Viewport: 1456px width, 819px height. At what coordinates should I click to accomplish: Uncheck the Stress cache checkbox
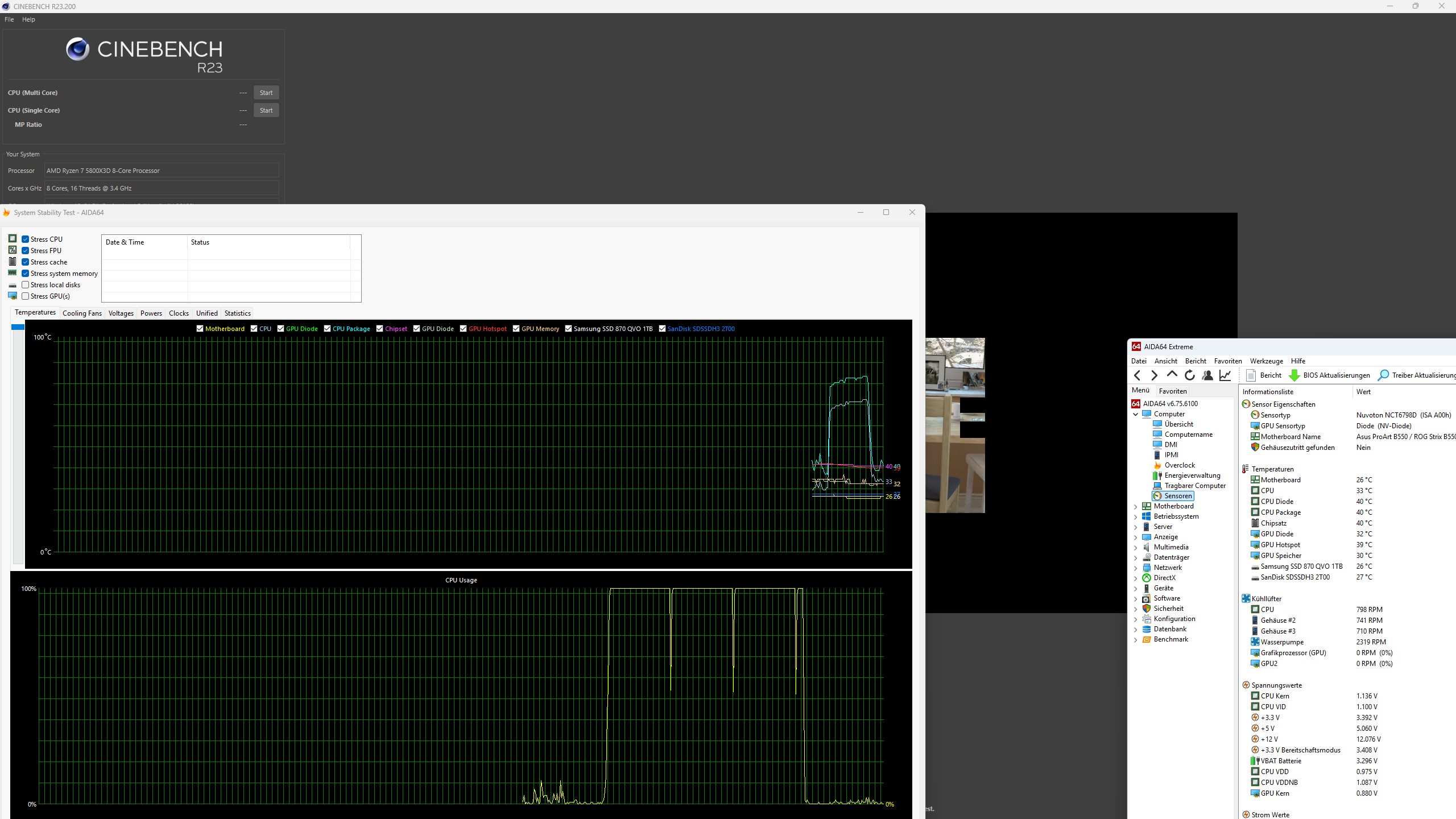pos(26,262)
